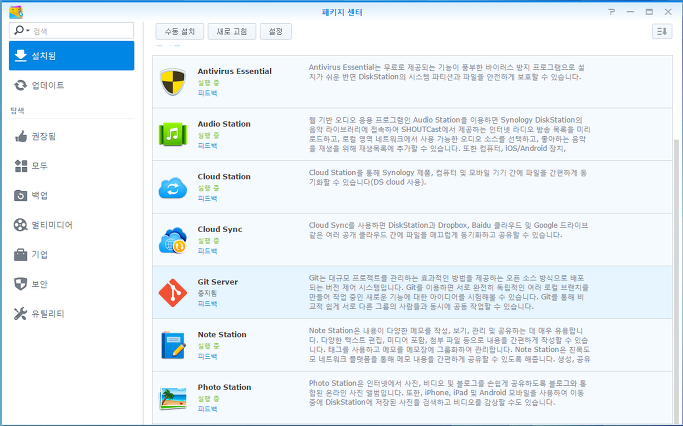Click the 실행 중 status under Audio Station
683x426 pixels.
(209, 135)
